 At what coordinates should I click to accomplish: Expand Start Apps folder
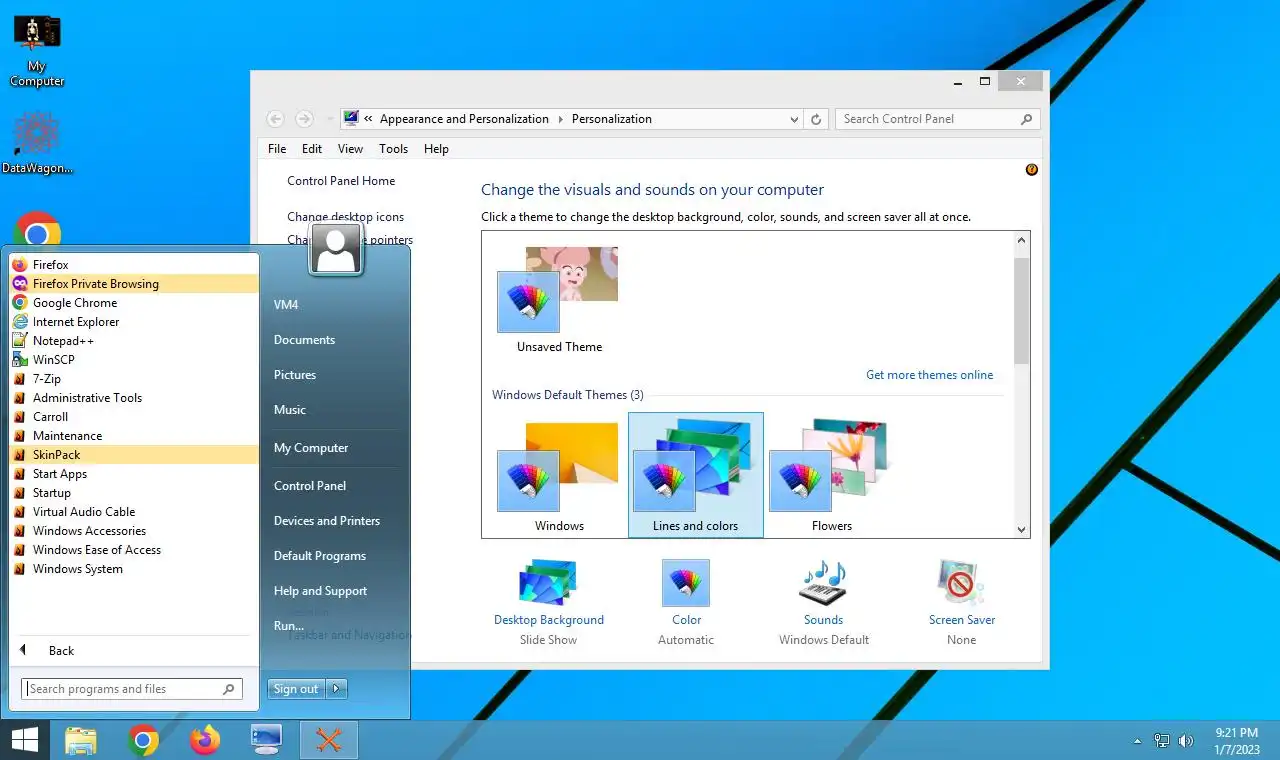[x=134, y=474]
